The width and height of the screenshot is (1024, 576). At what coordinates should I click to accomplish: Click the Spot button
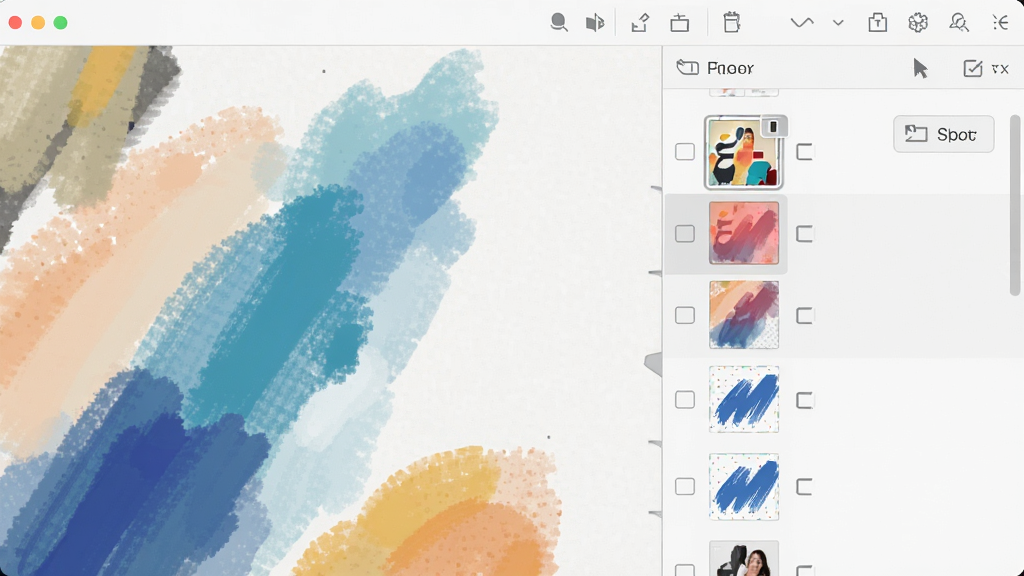pos(943,135)
